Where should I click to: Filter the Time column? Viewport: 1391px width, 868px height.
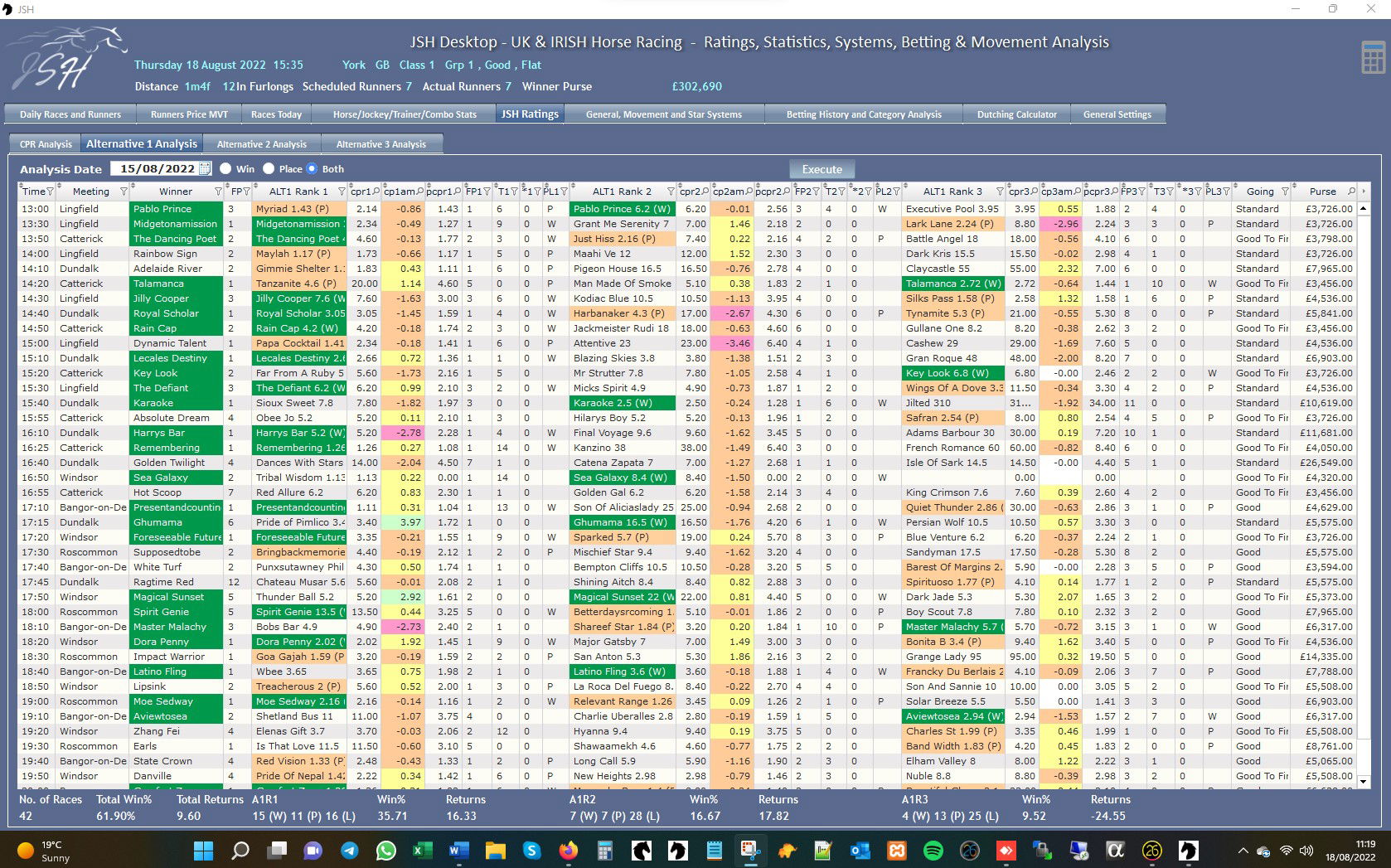pyautogui.click(x=50, y=192)
